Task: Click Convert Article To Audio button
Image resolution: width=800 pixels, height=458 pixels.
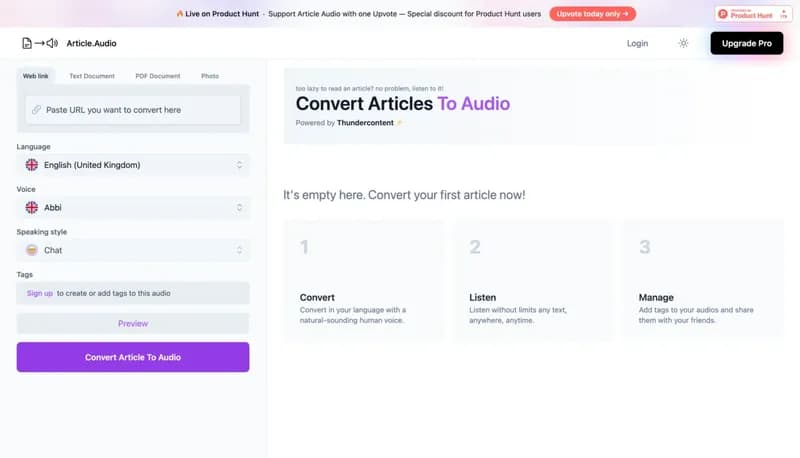Action: pyautogui.click(x=133, y=357)
